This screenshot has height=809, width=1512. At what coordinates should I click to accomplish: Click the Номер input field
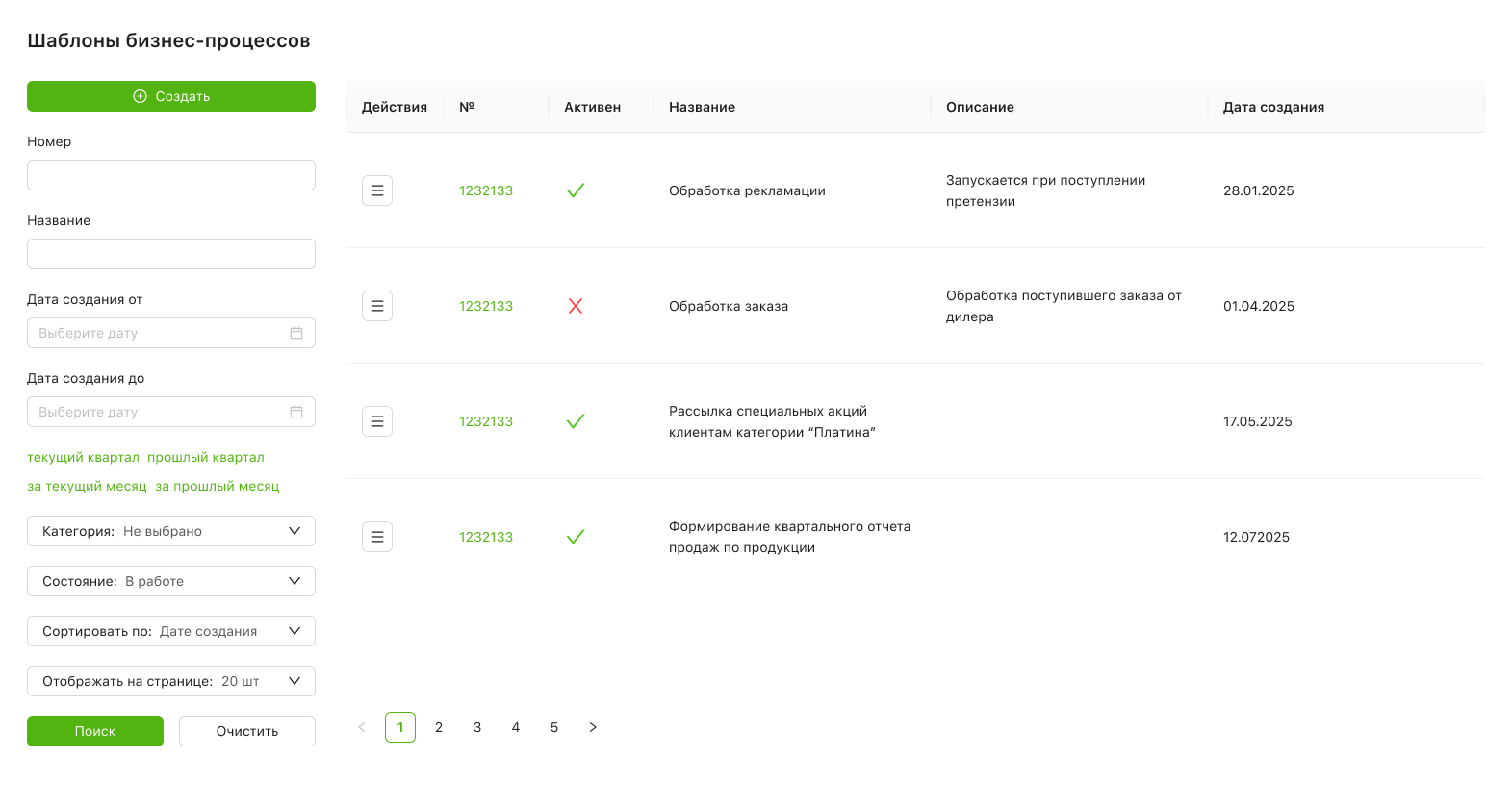(x=171, y=175)
